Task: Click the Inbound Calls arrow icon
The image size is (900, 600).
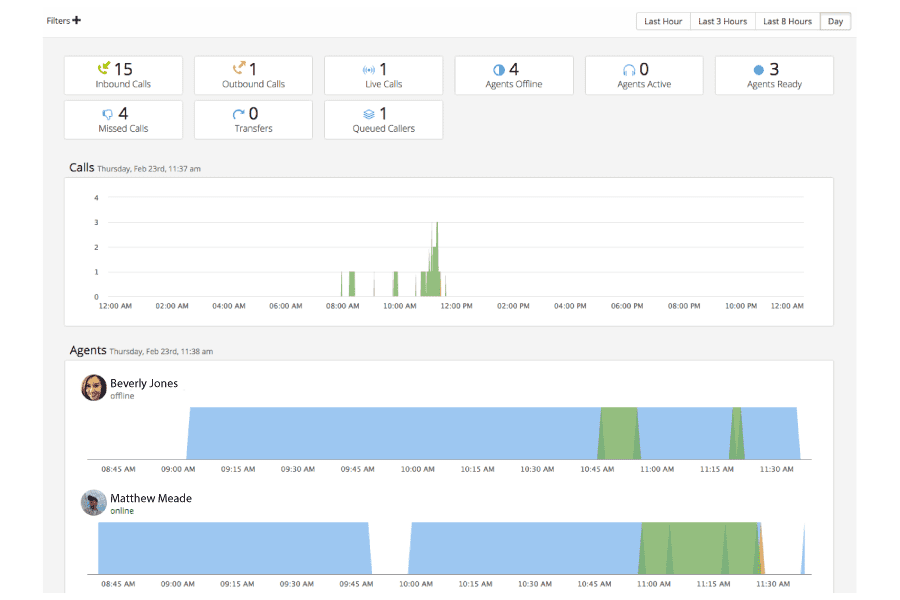Action: 103,69
